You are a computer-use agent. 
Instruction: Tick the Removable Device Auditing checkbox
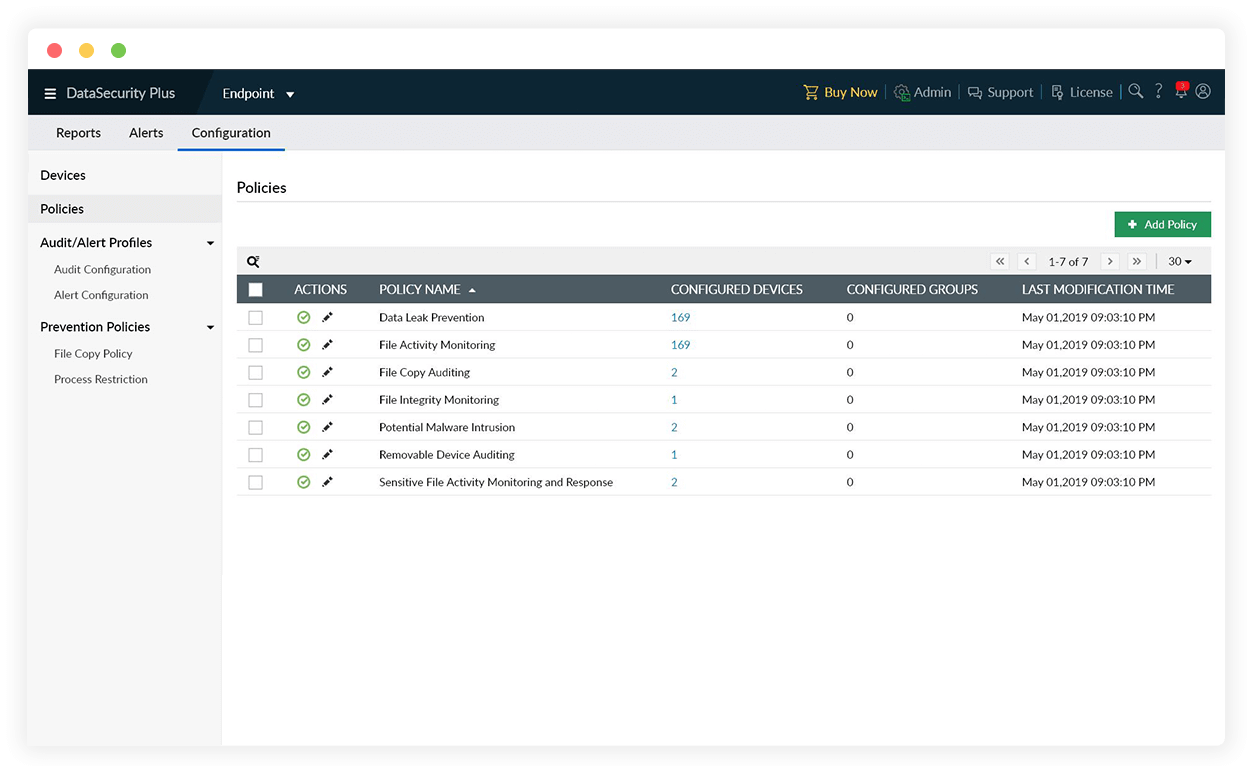pyautogui.click(x=255, y=455)
